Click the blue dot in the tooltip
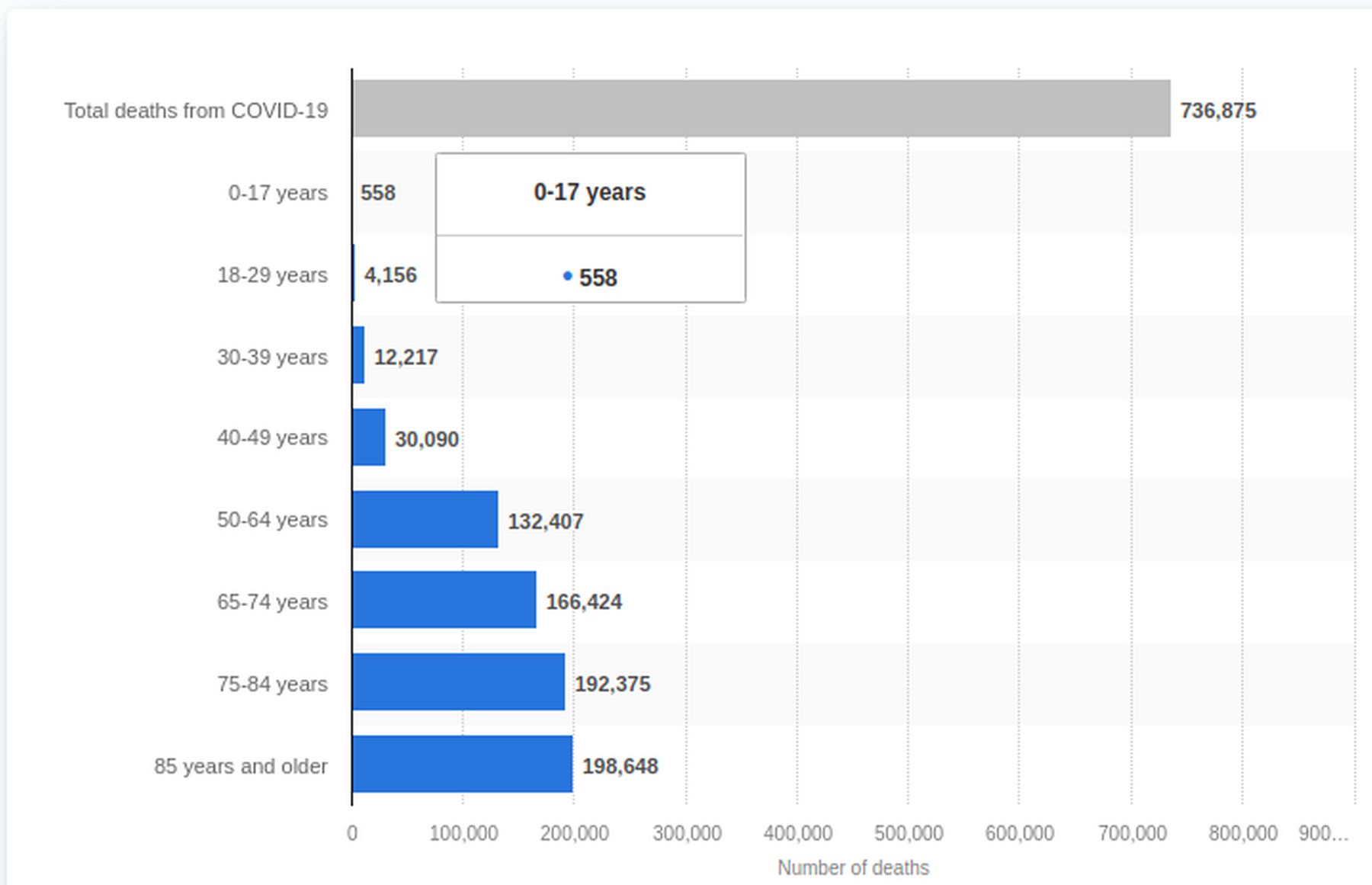This screenshot has height=885, width=1372. [x=567, y=276]
